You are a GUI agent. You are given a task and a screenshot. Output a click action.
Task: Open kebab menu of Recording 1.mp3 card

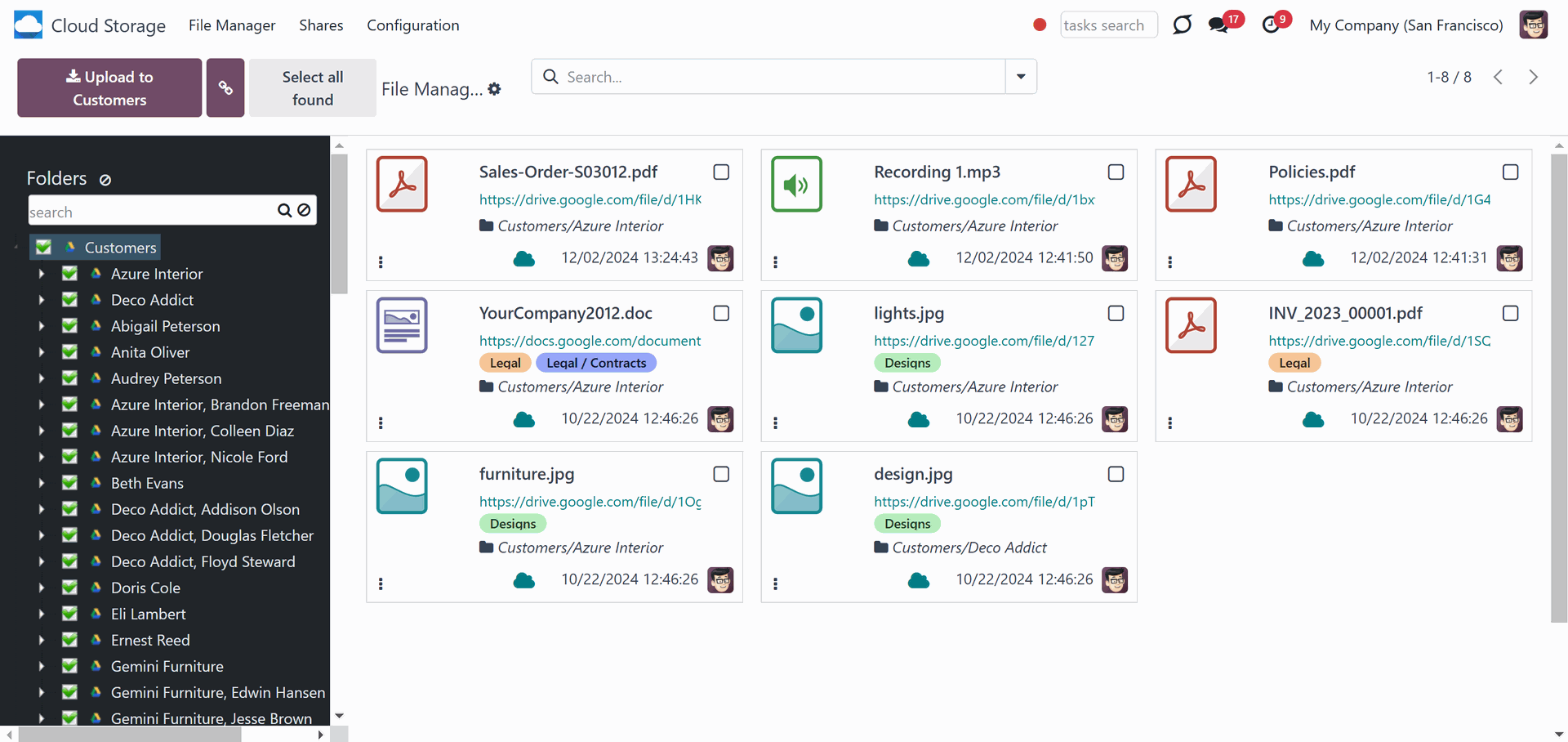pyautogui.click(x=775, y=262)
